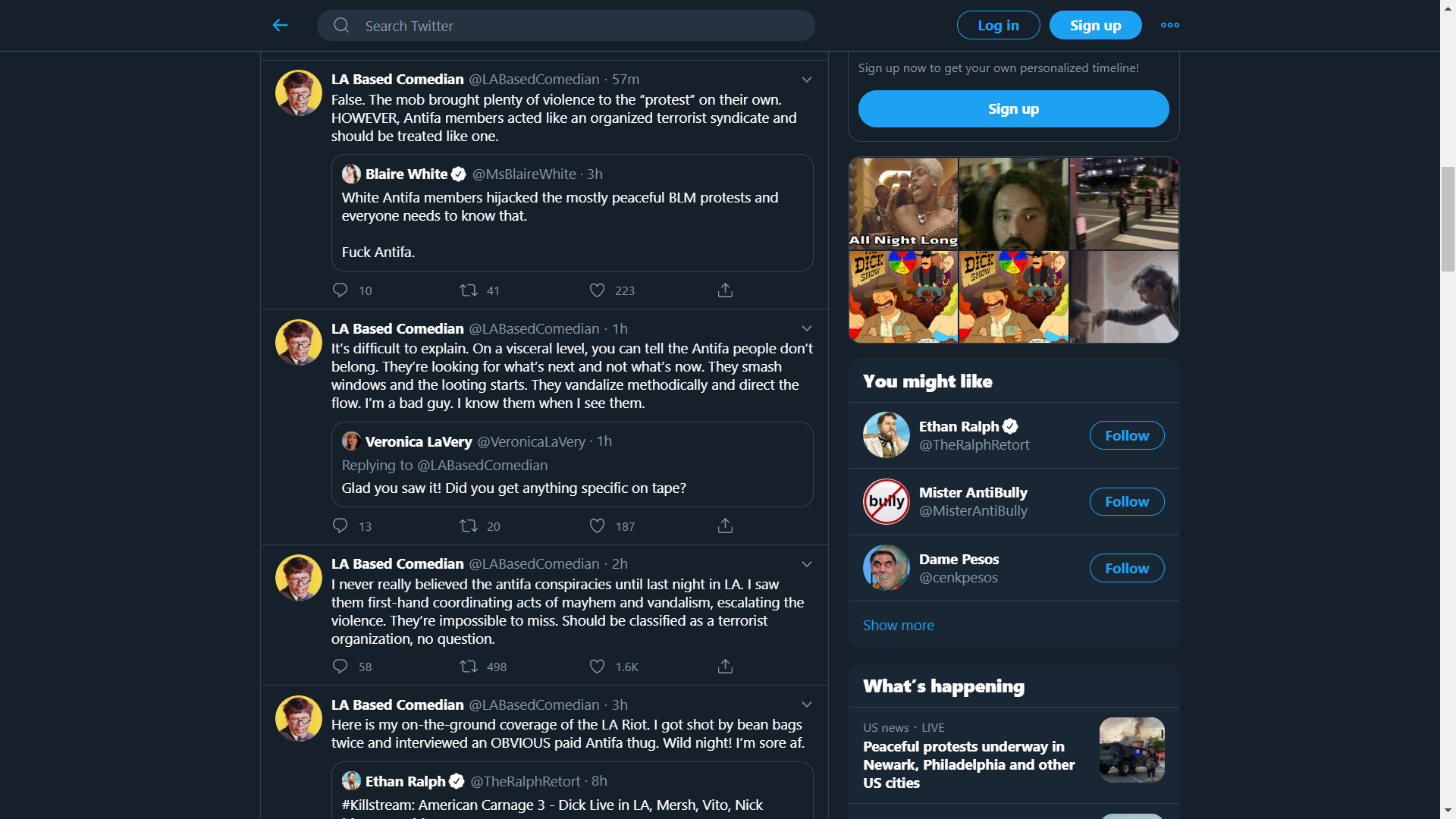Image resolution: width=1456 pixels, height=819 pixels.
Task: Reply to the tweet with 58 replies
Action: [x=340, y=667]
